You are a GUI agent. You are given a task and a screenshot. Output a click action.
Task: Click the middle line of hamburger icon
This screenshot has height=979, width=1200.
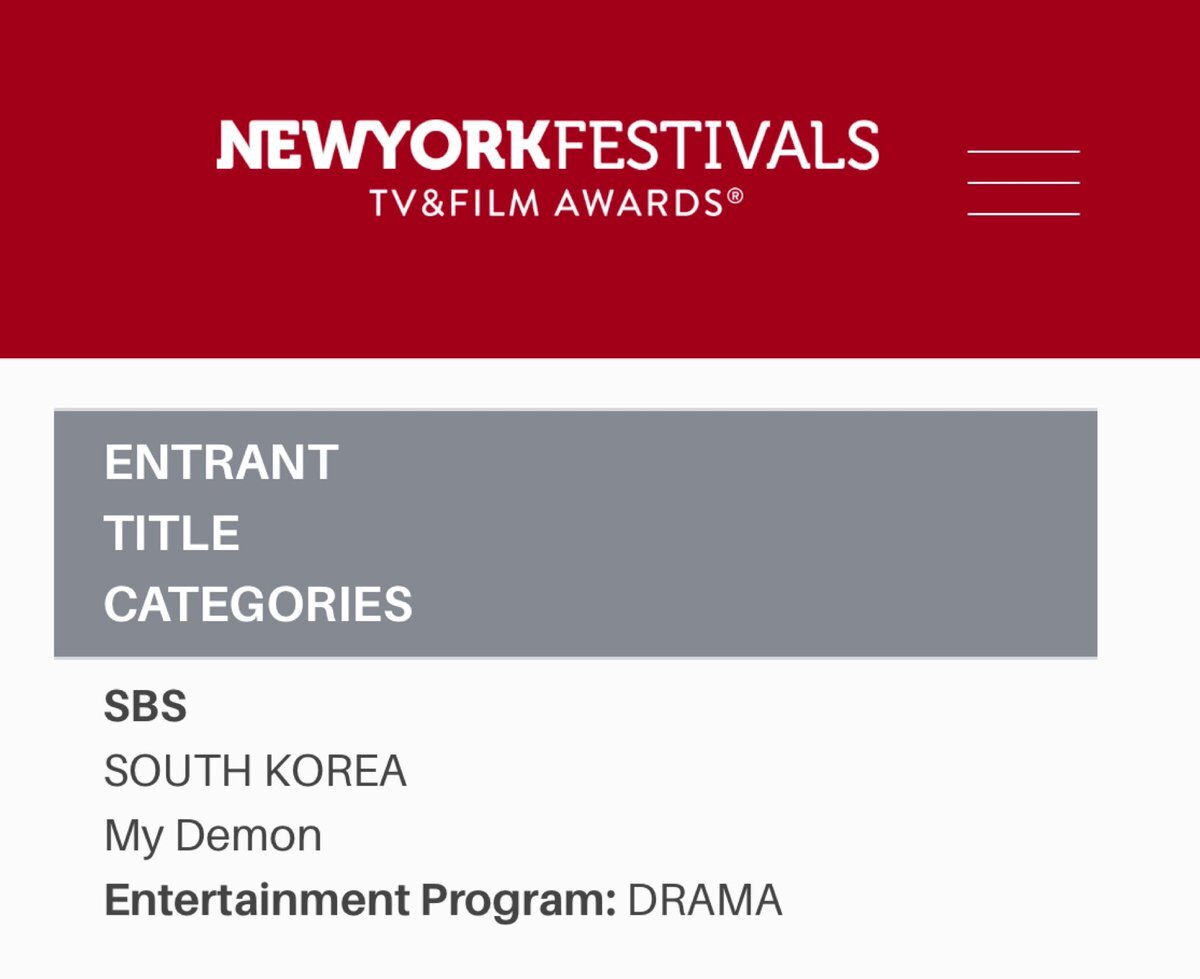[1023, 183]
